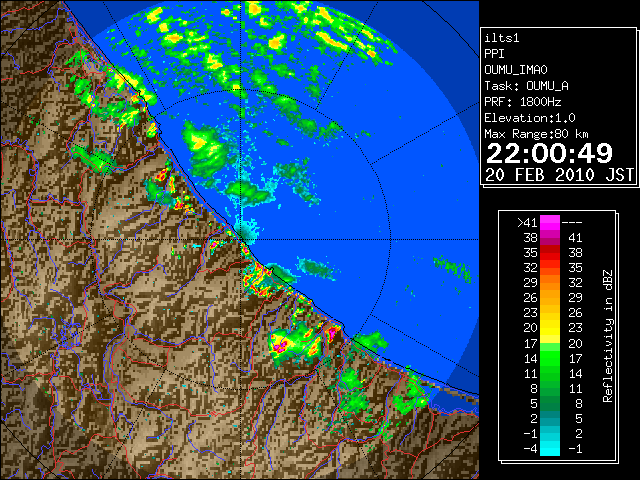Click the 'Elevation:1.0' text
640x480 pixels.
(x=530, y=118)
